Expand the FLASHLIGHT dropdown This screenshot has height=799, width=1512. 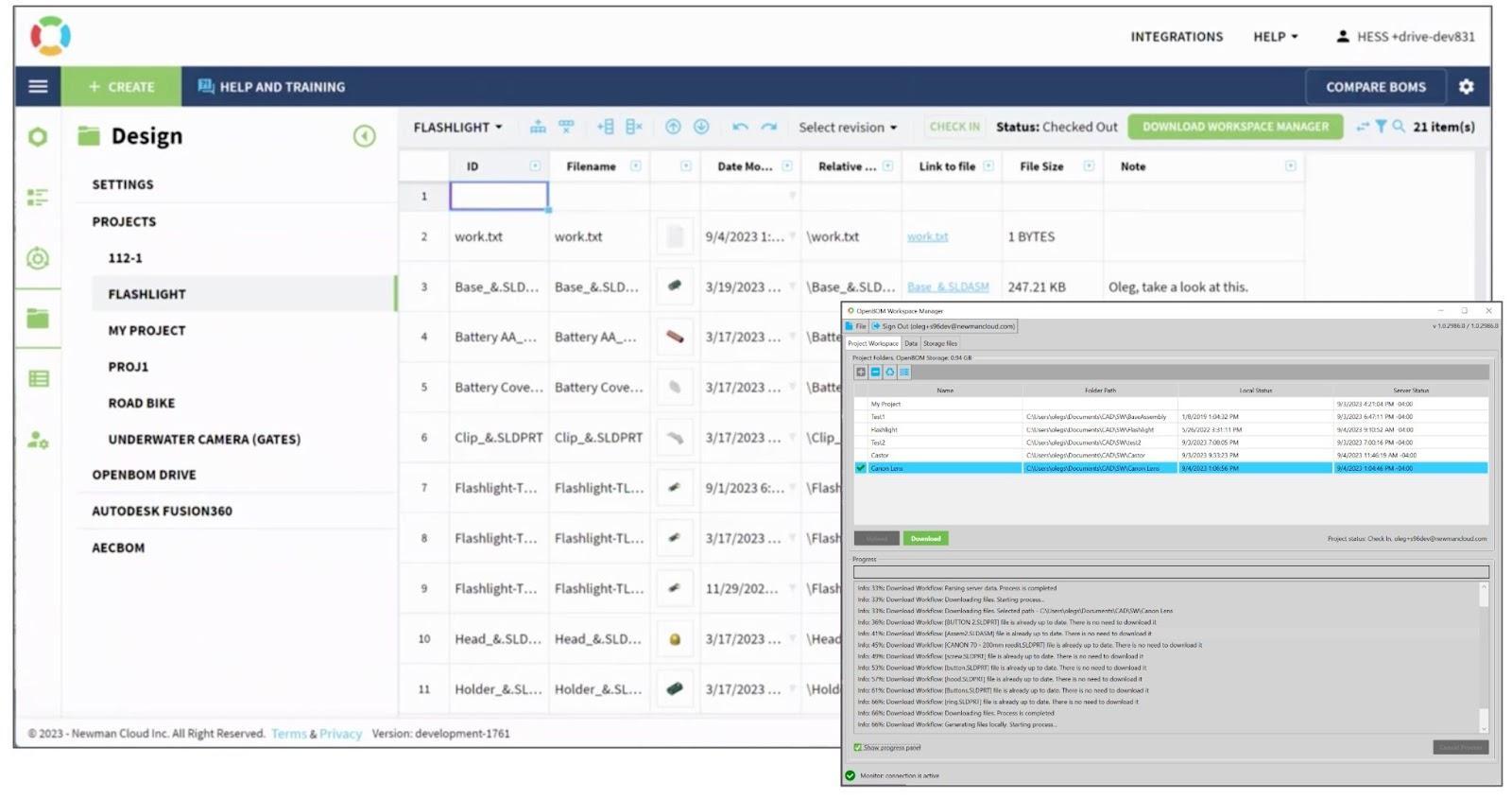pos(457,127)
